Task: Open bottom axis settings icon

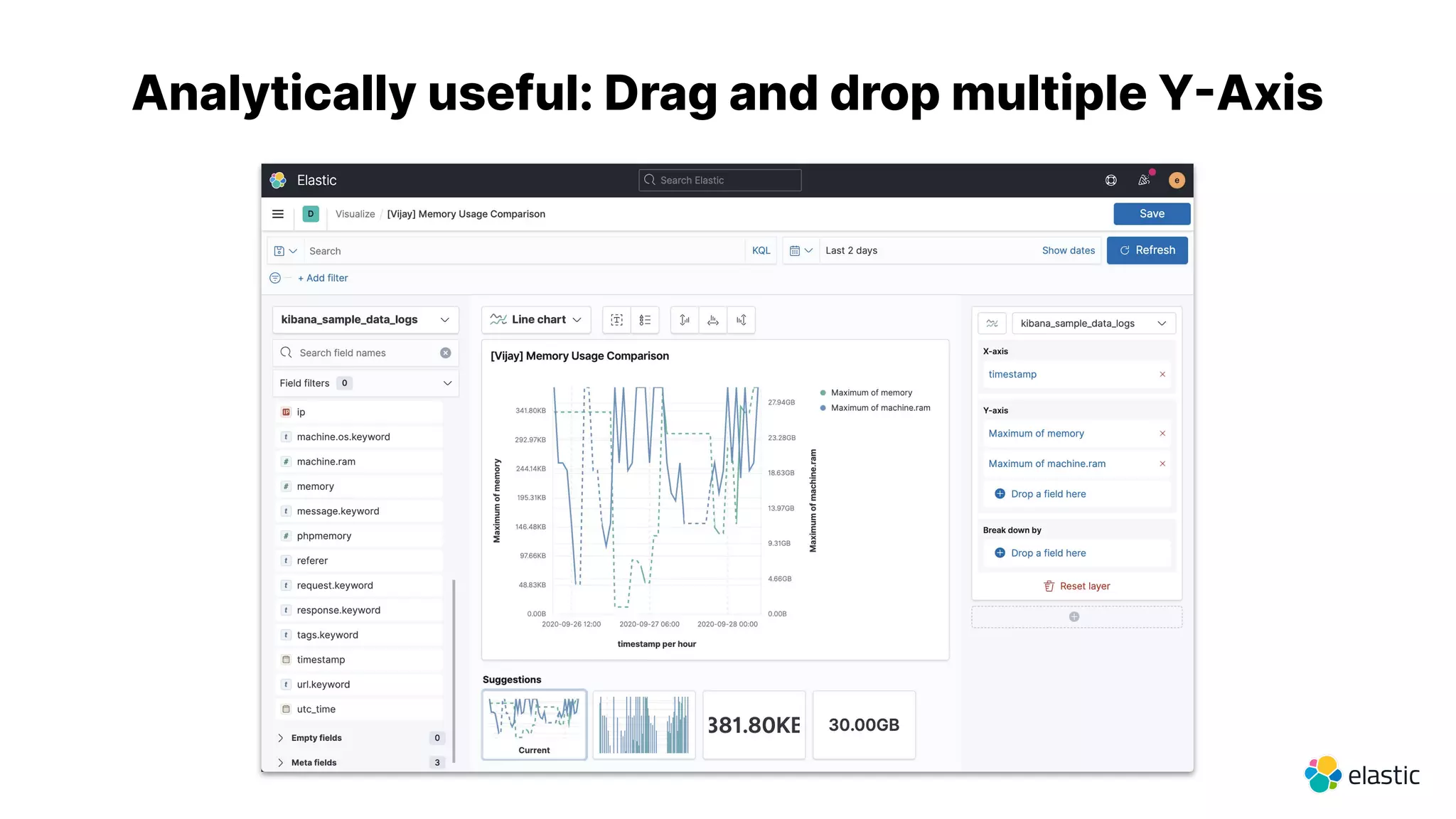Action: click(713, 320)
